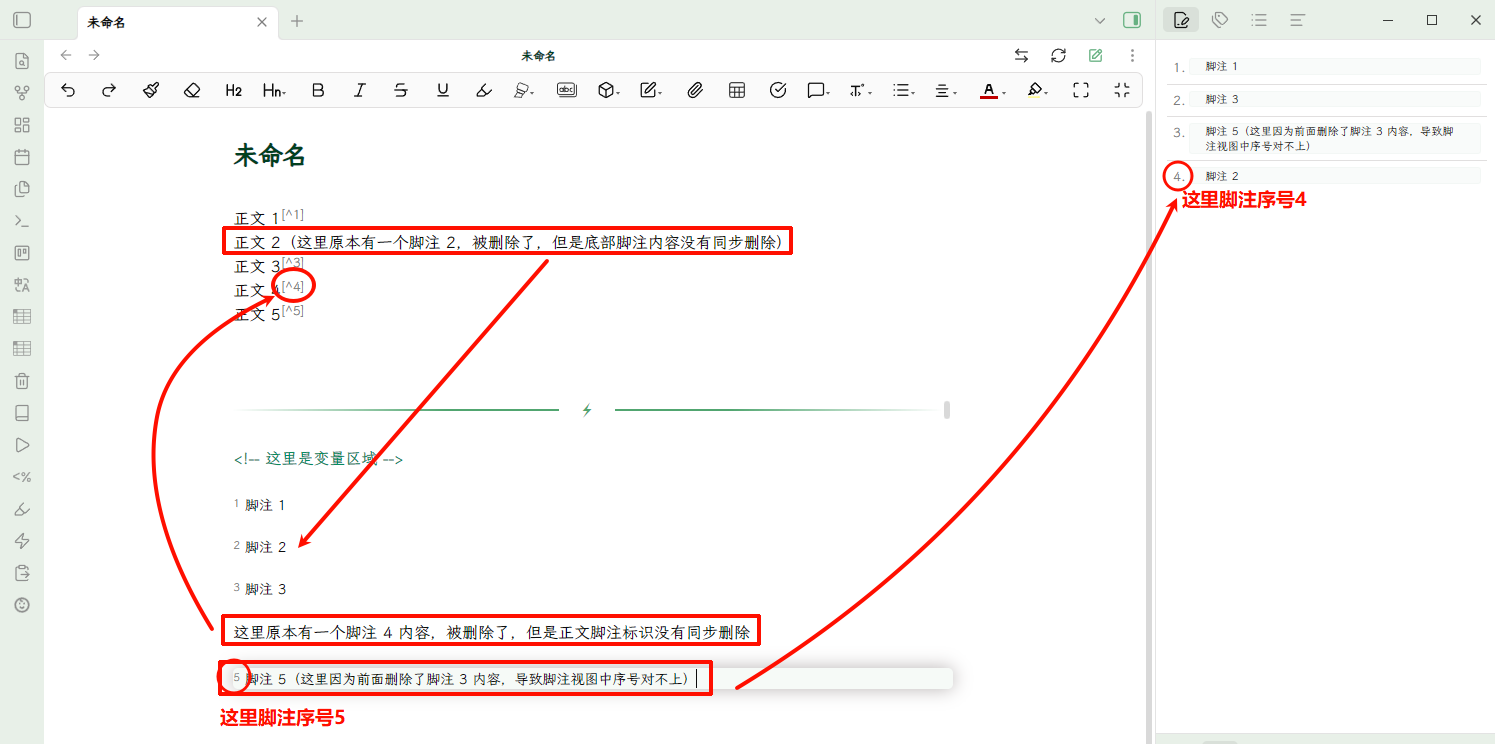Switch to the tags tab in sidebar
This screenshot has height=744, width=1495.
[x=1220, y=20]
